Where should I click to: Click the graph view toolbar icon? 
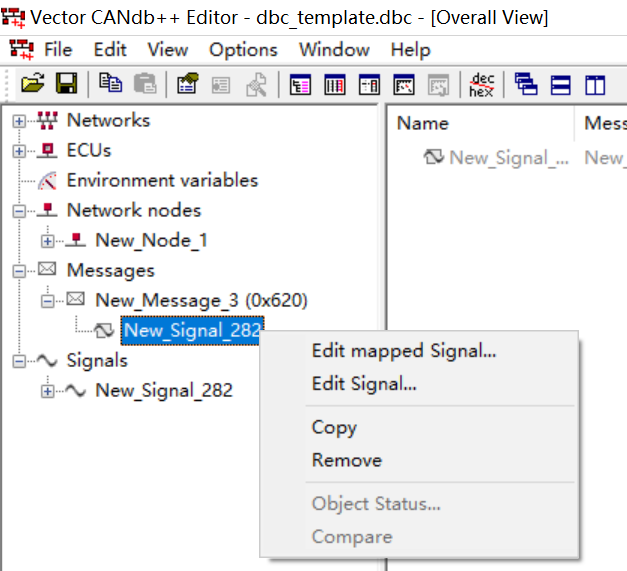404,85
